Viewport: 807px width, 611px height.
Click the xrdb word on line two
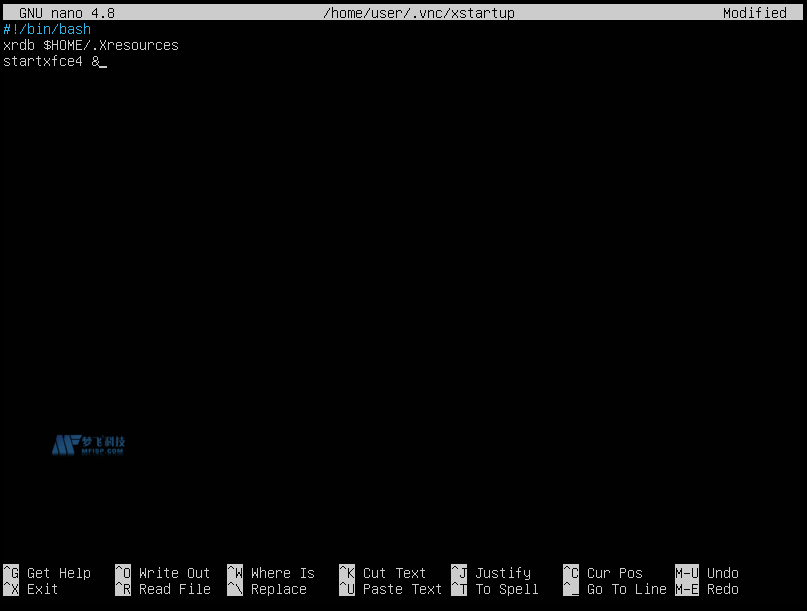tap(19, 45)
